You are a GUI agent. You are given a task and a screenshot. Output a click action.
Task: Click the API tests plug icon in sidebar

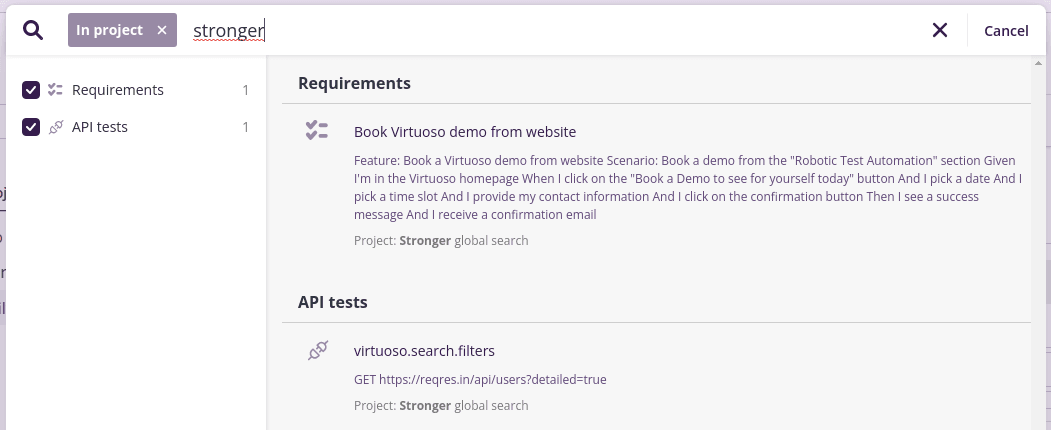click(56, 127)
